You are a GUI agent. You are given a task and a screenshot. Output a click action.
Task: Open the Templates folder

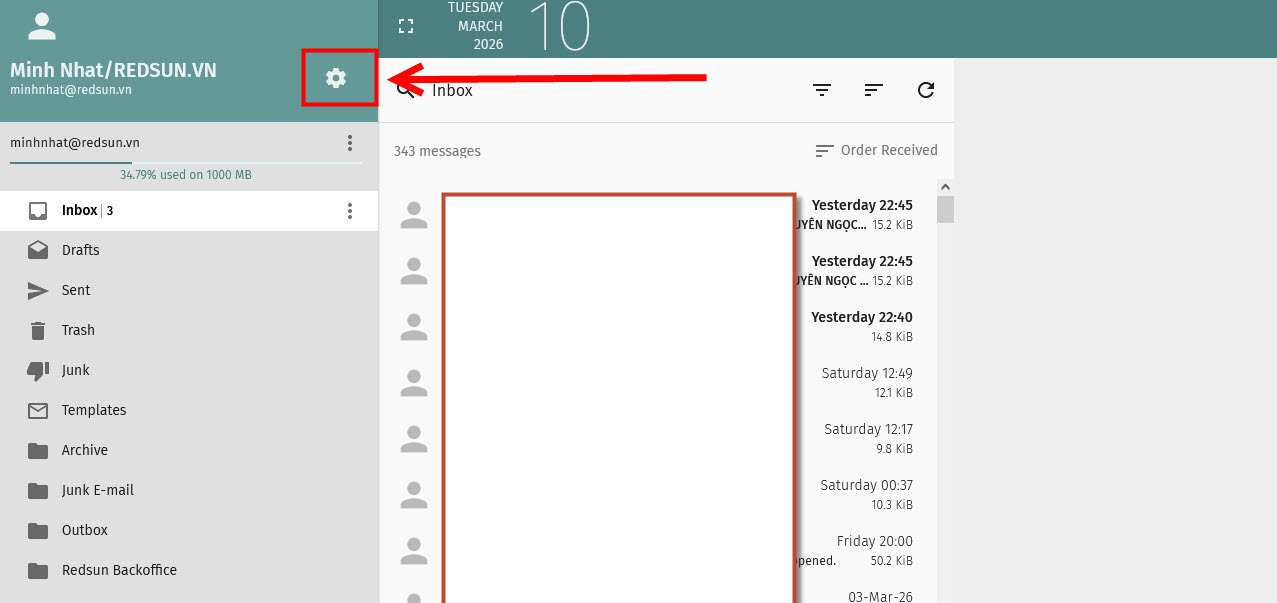pyautogui.click(x=94, y=410)
